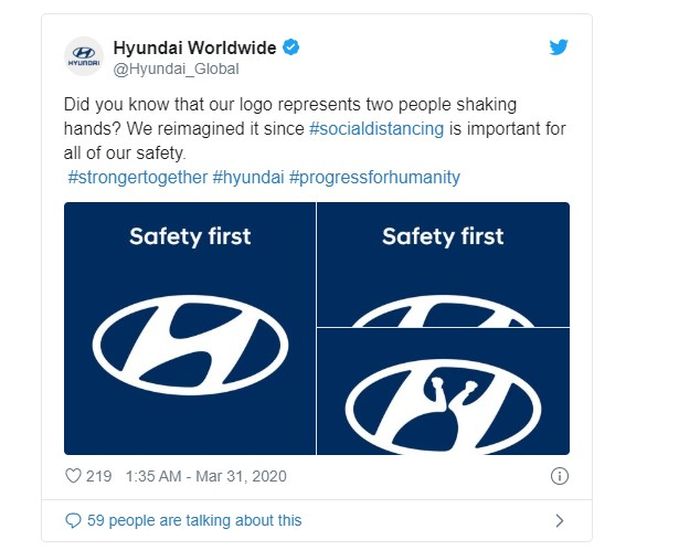Expand conversation with right chevron arrow
Viewport: 700px width, 550px height.
point(559,521)
